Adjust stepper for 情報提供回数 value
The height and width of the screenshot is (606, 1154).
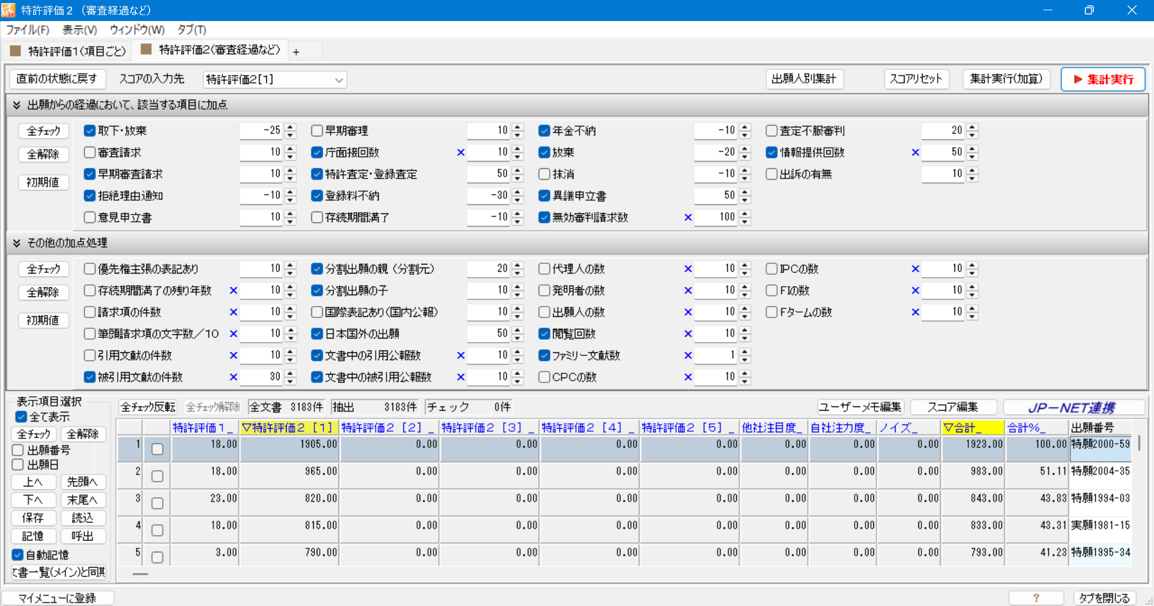pyautogui.click(x=972, y=152)
